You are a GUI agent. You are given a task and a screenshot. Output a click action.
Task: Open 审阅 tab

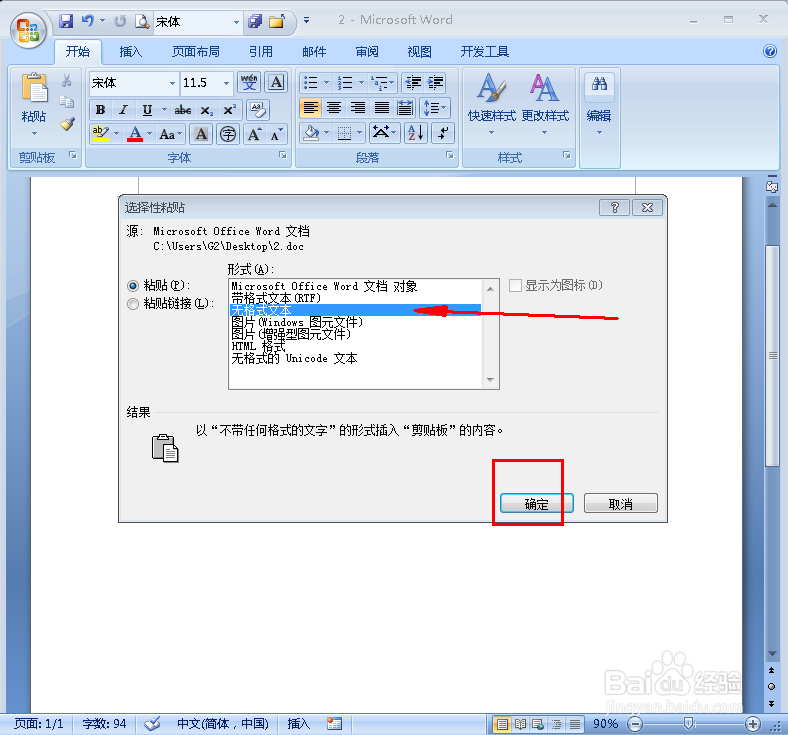367,51
